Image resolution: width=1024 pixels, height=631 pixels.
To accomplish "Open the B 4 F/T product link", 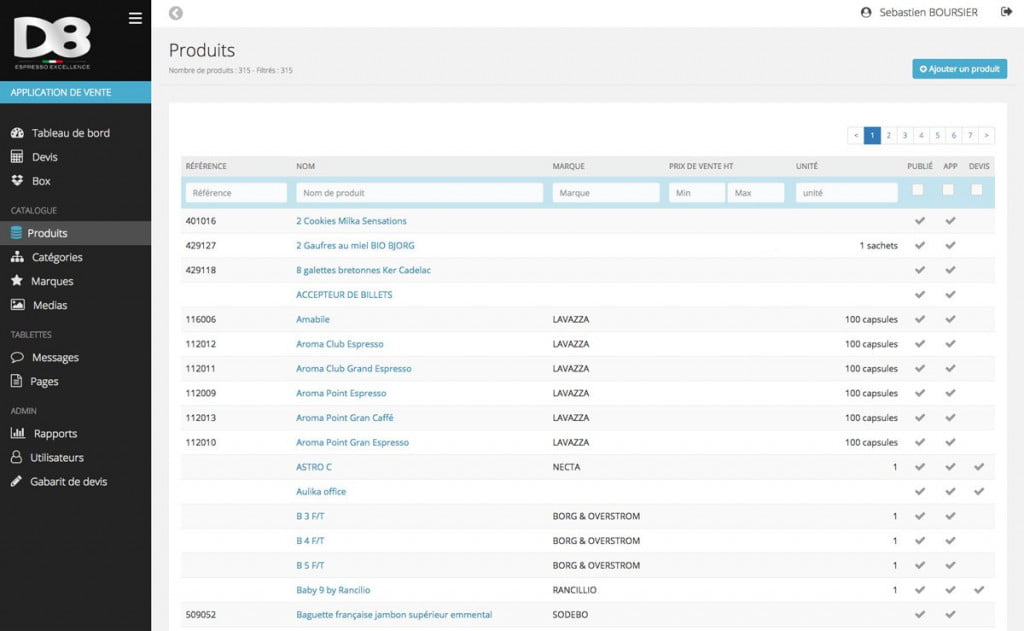I will [x=310, y=541].
